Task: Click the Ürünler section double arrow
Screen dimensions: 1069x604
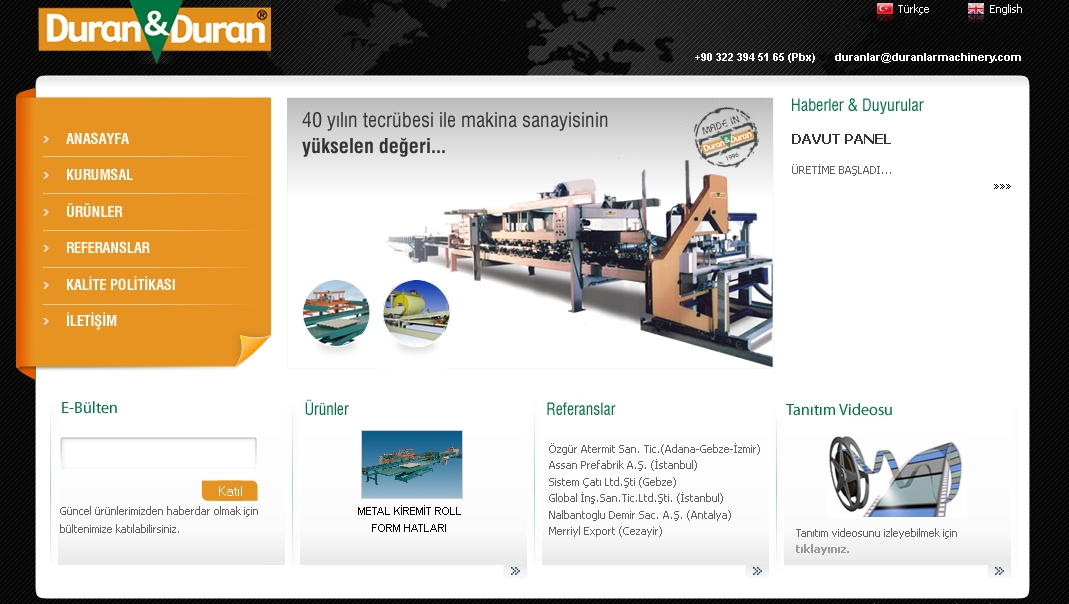Action: click(515, 571)
